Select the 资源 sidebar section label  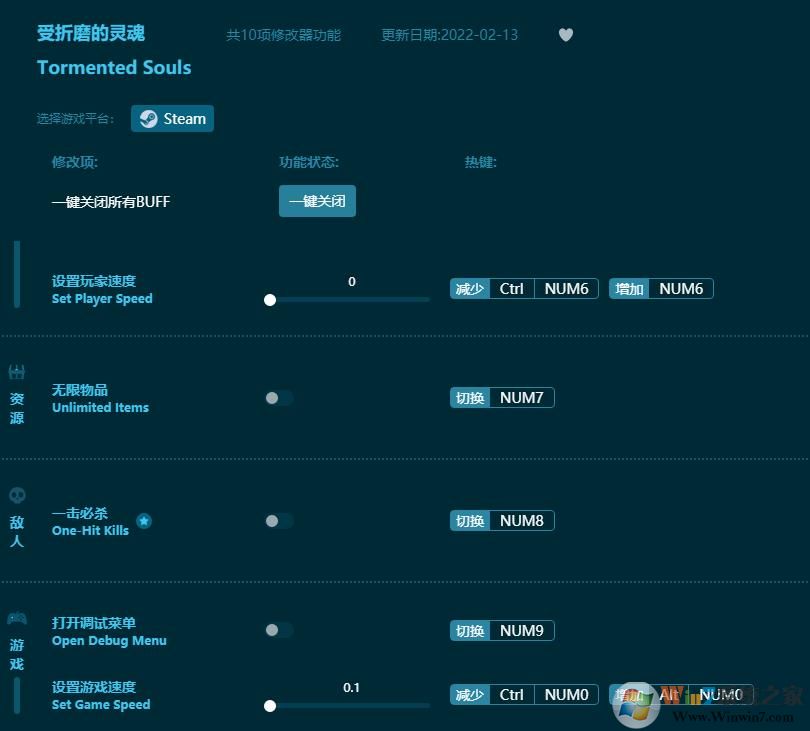tap(17, 407)
